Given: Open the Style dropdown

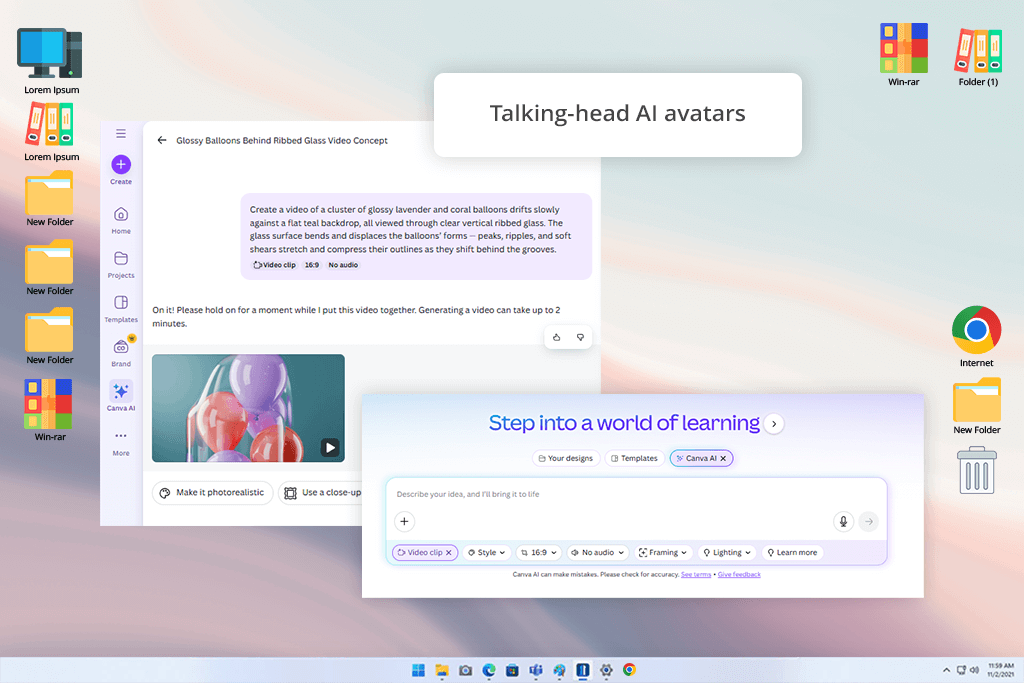Looking at the screenshot, I should [x=487, y=552].
